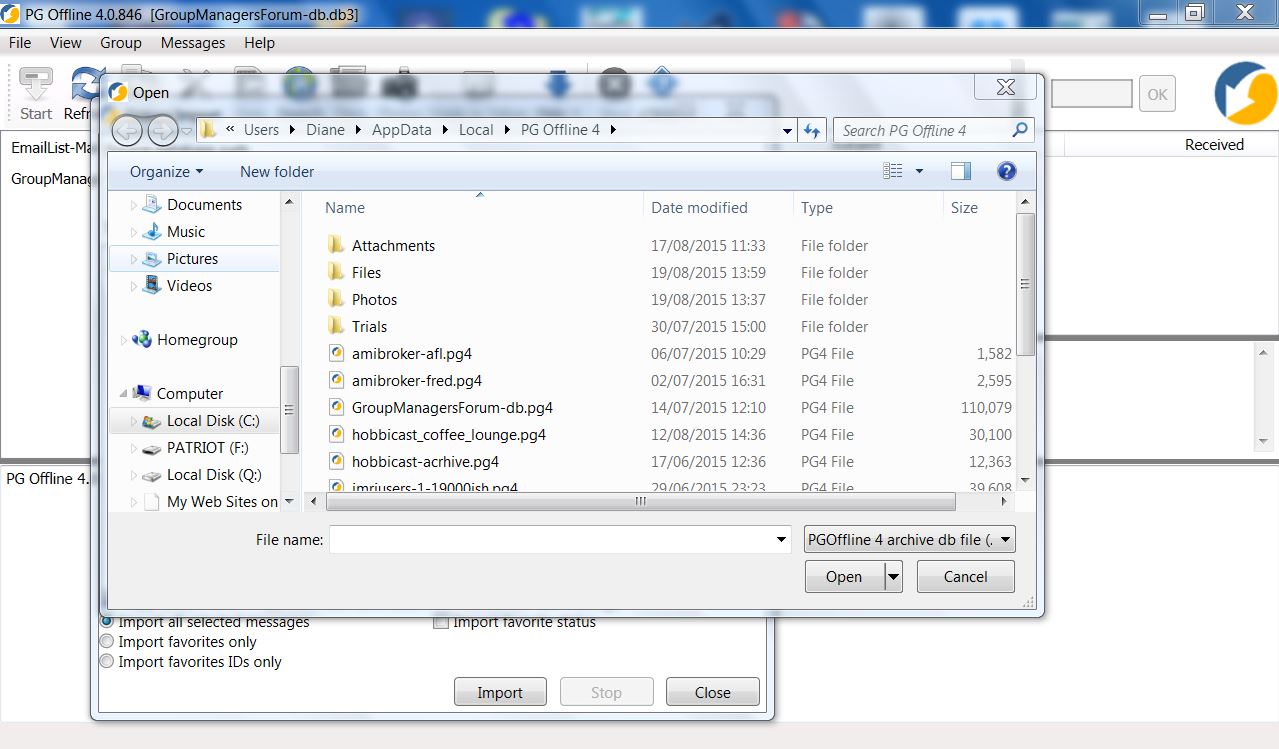This screenshot has width=1279, height=749.
Task: Select Documents library in navigation pane
Action: tap(204, 204)
